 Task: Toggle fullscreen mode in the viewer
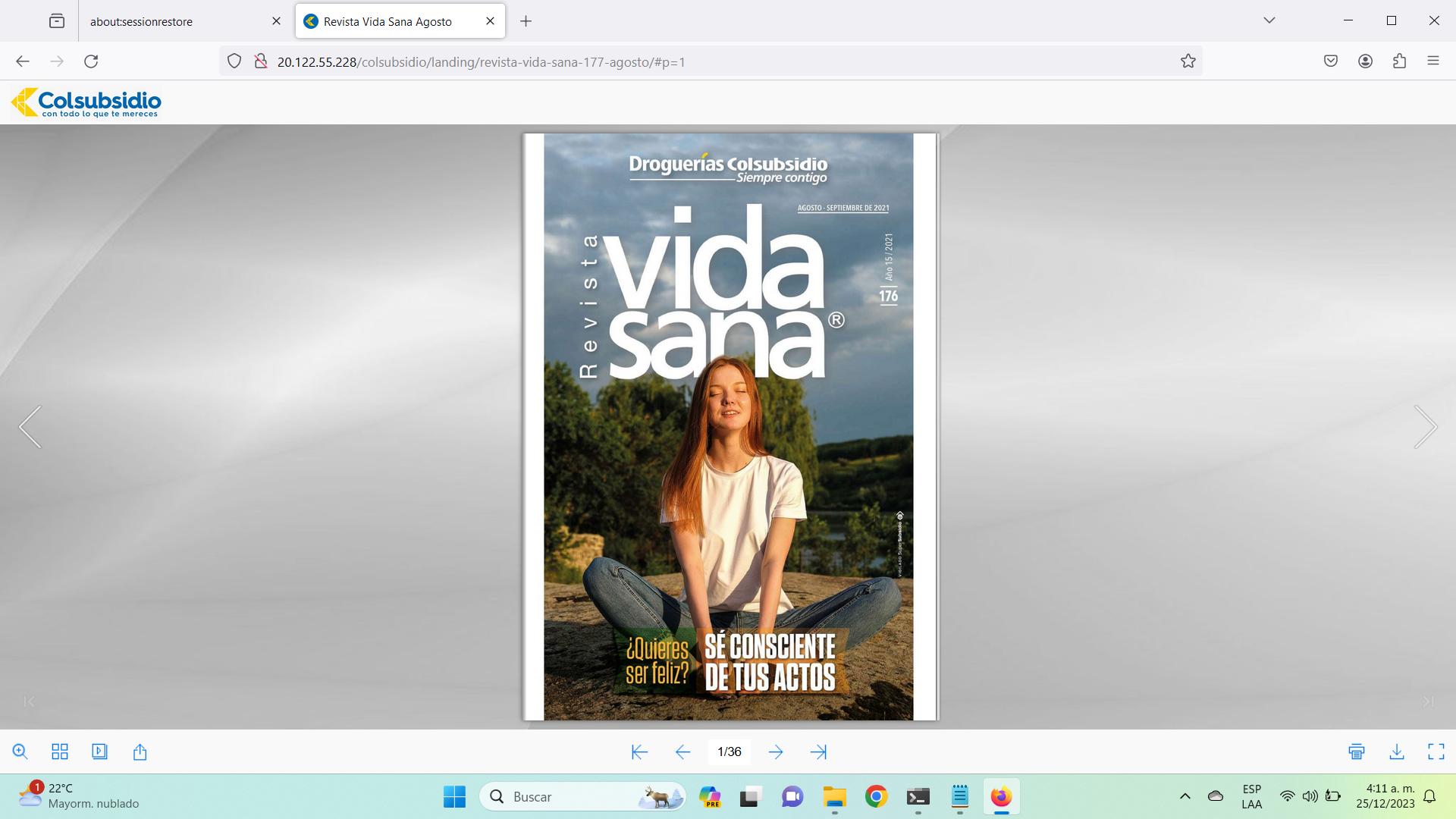(x=1436, y=752)
